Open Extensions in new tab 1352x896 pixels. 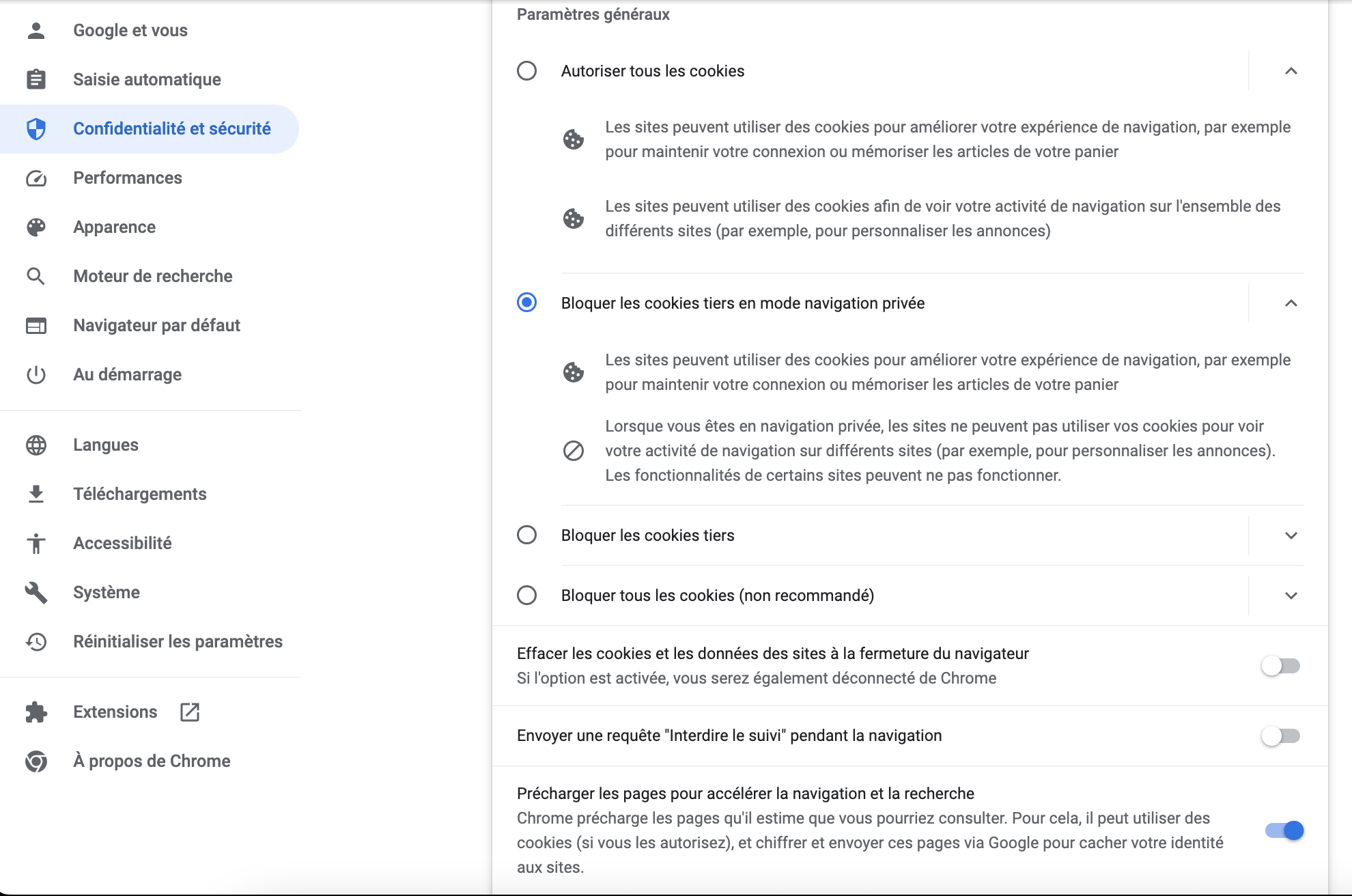coord(188,712)
